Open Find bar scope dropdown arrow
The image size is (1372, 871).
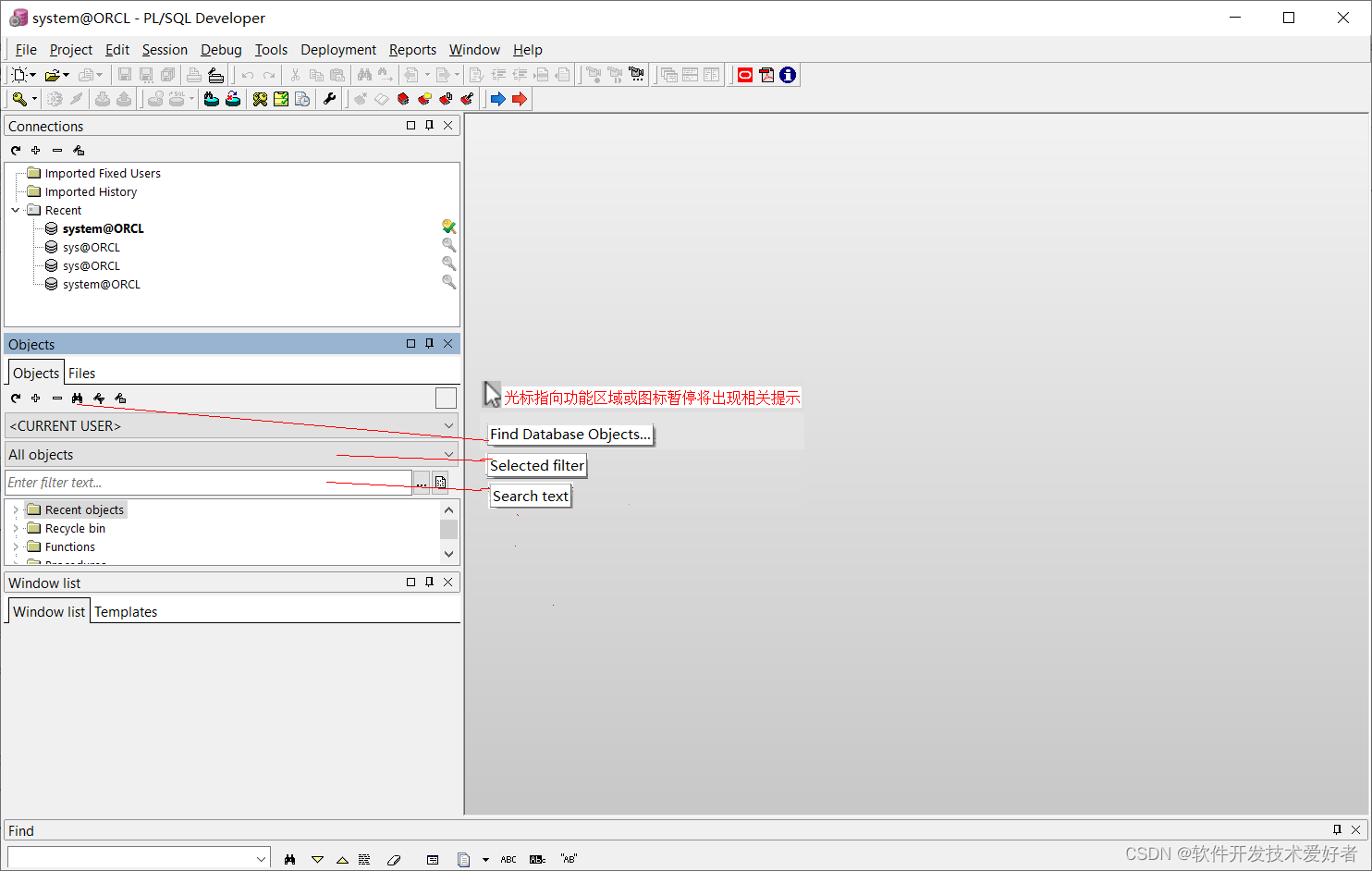[x=485, y=859]
